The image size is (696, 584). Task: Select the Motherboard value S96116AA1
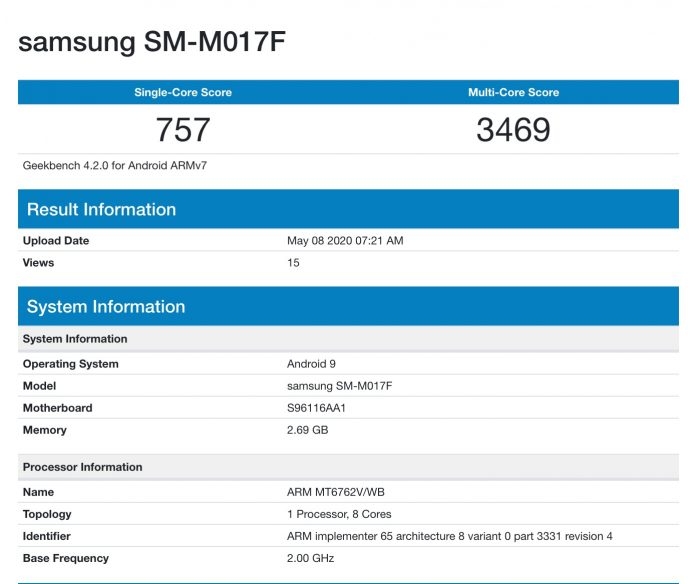[x=316, y=408]
